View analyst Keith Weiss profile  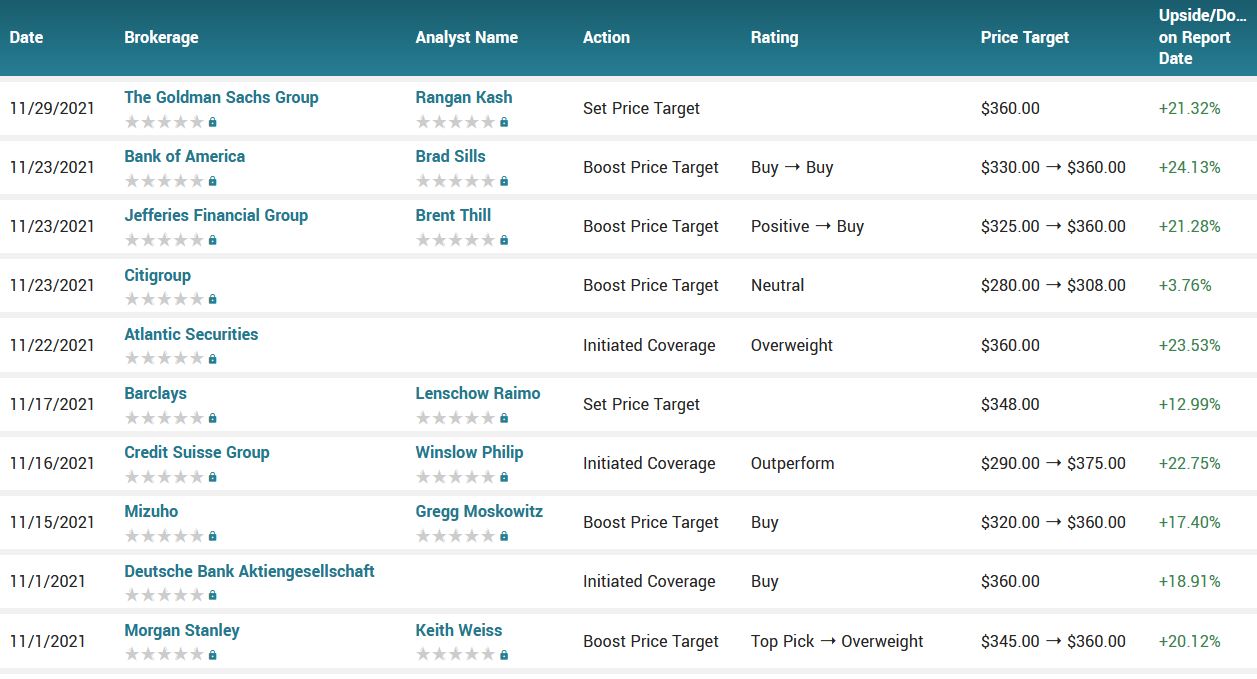(459, 630)
